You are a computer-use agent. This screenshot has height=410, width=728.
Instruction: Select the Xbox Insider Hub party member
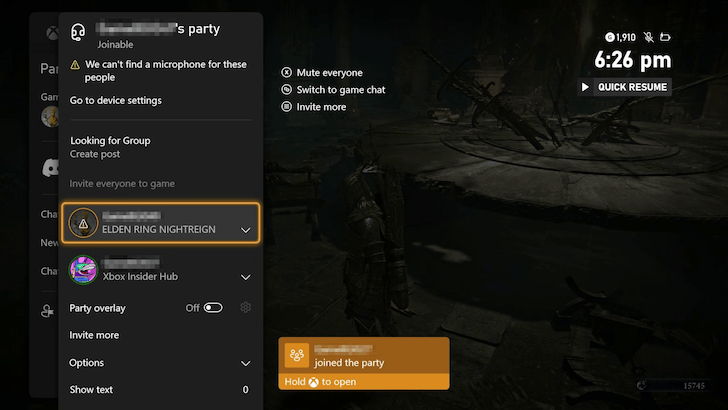(x=161, y=270)
